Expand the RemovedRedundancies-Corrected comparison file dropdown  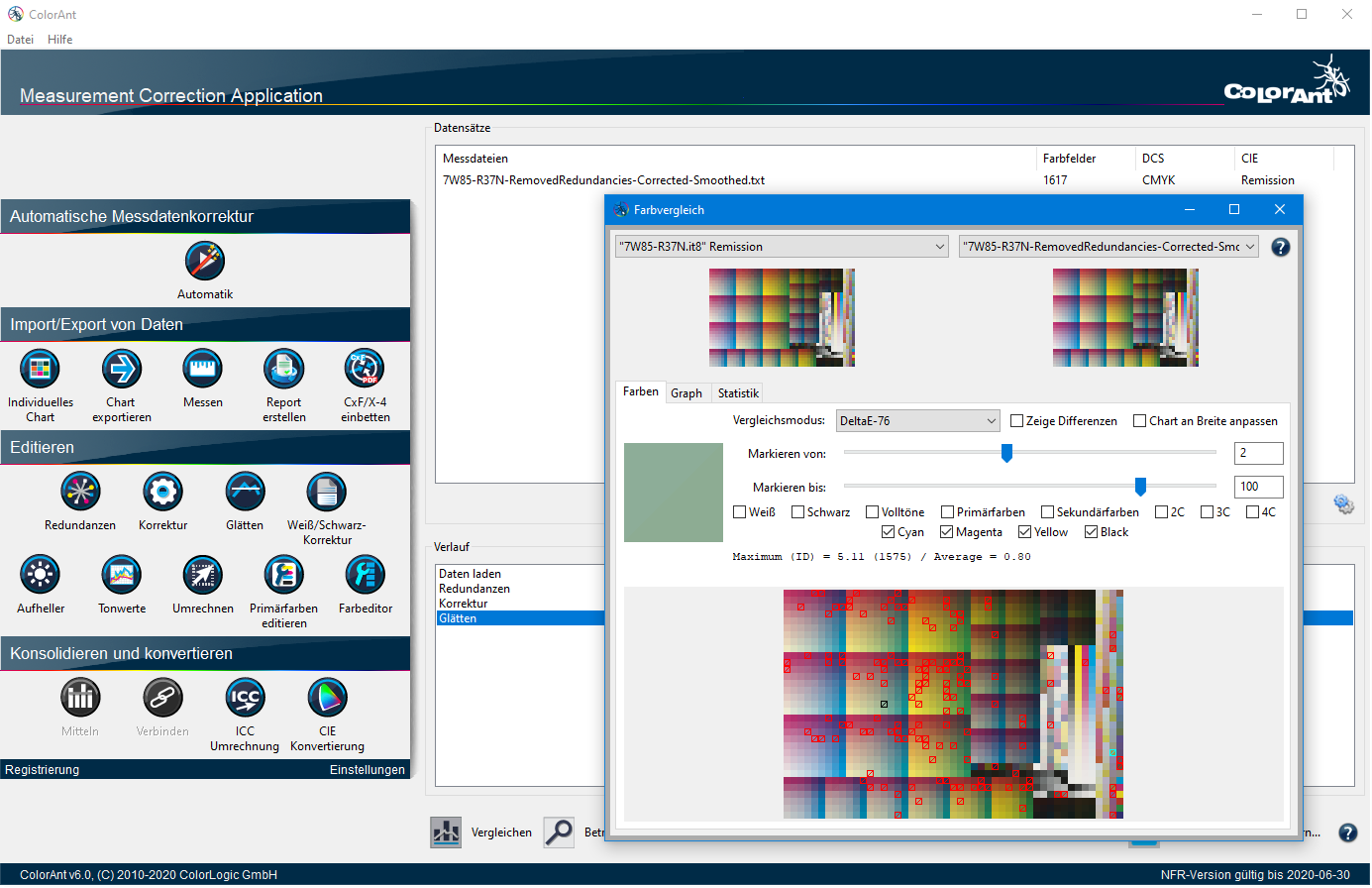click(x=1108, y=247)
